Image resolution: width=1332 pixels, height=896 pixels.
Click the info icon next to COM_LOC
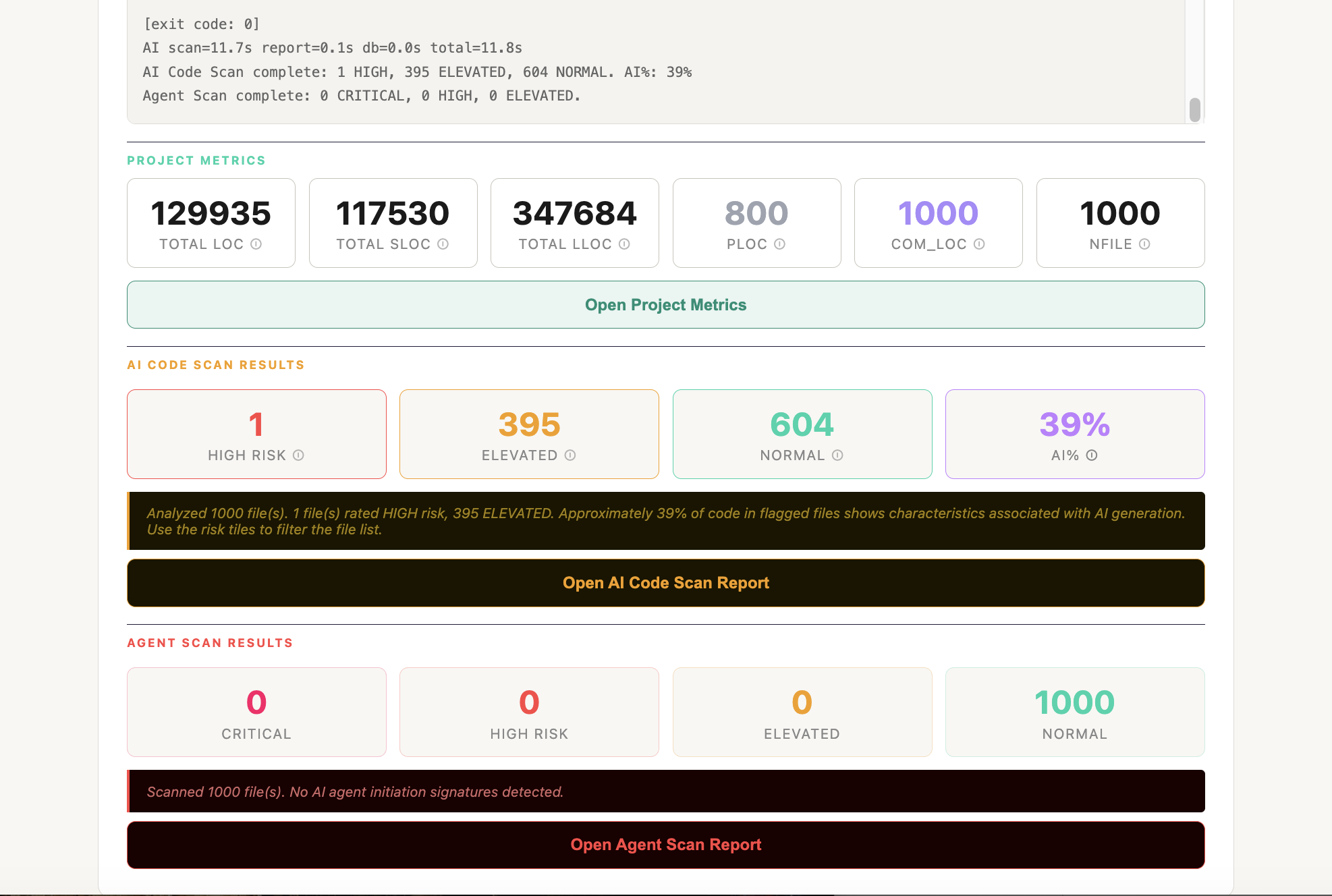click(979, 244)
